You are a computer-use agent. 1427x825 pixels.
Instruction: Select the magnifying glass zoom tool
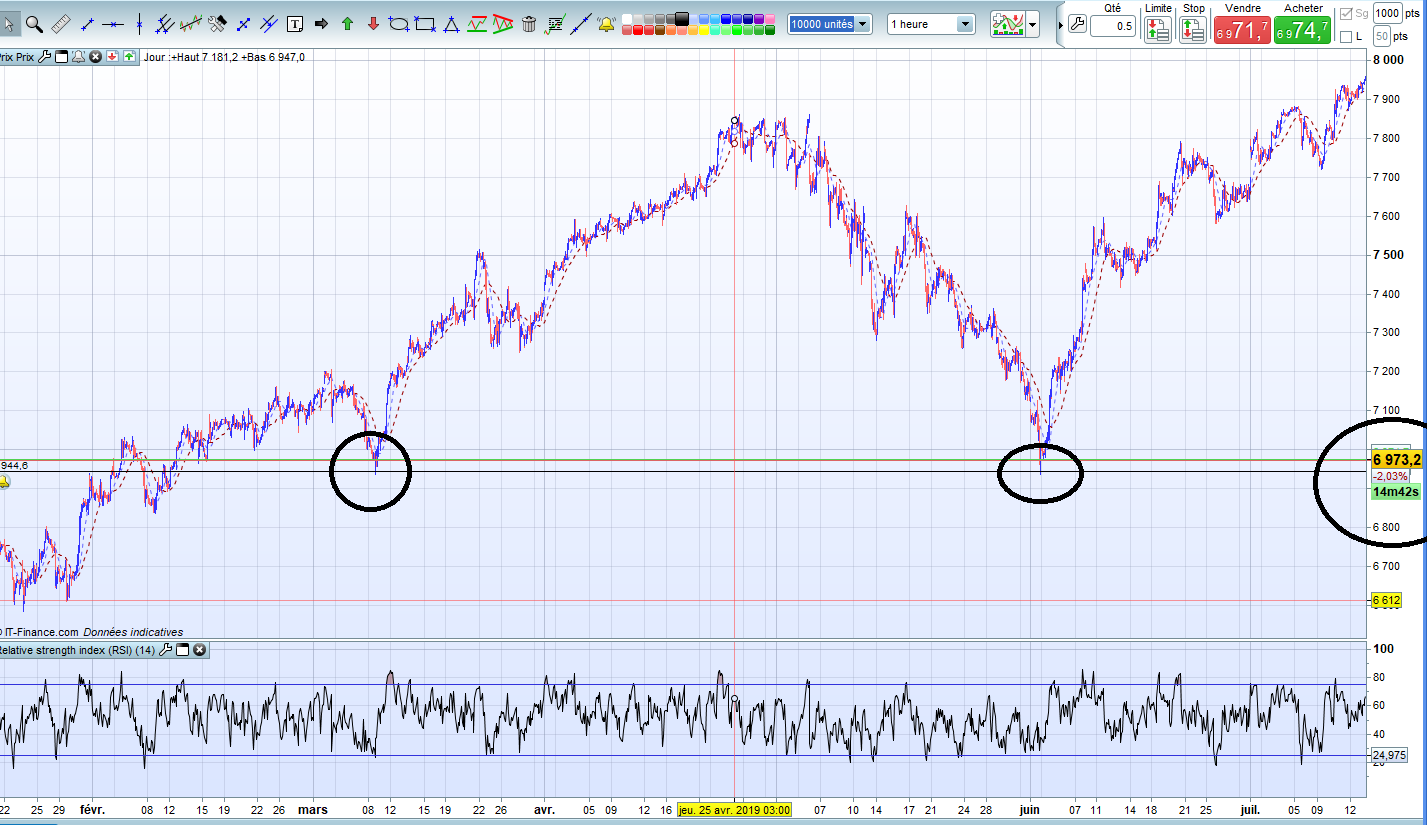(34, 24)
